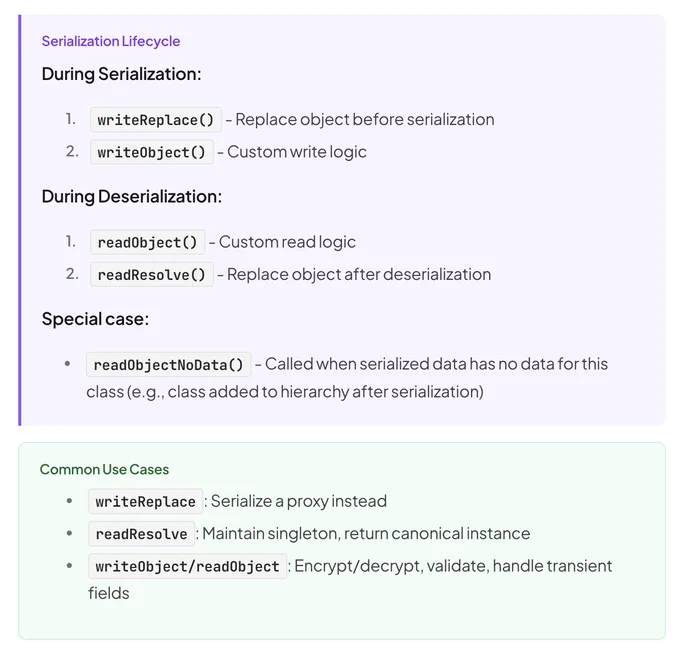
Task: Select the writeReplace() code snippet
Action: (156, 120)
